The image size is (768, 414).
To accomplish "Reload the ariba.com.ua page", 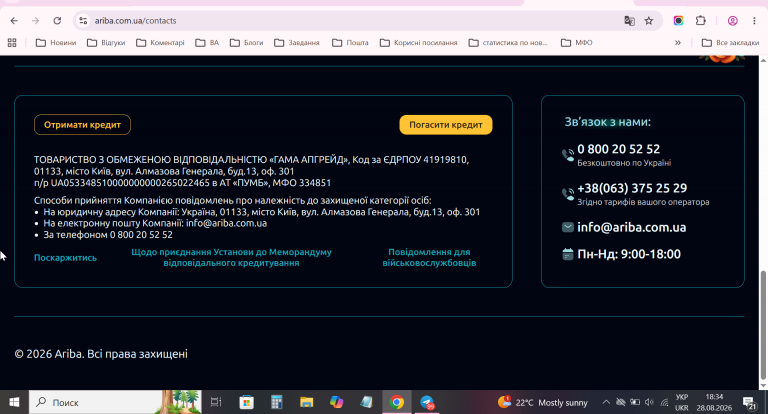I will click(x=57, y=21).
